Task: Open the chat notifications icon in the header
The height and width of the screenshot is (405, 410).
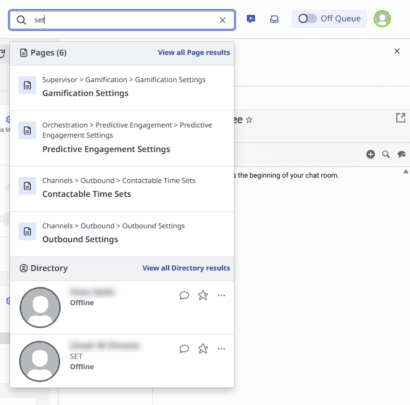Action: pos(251,19)
